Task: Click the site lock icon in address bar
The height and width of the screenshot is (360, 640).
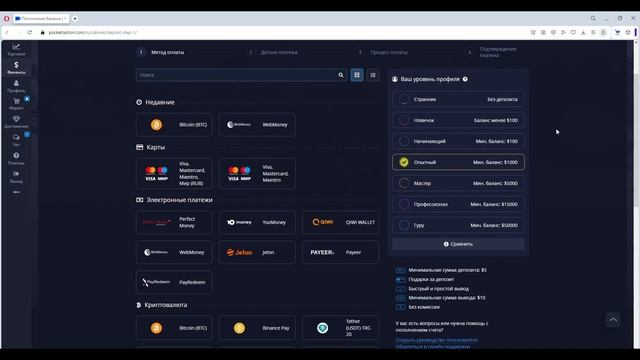Action: 42,32
